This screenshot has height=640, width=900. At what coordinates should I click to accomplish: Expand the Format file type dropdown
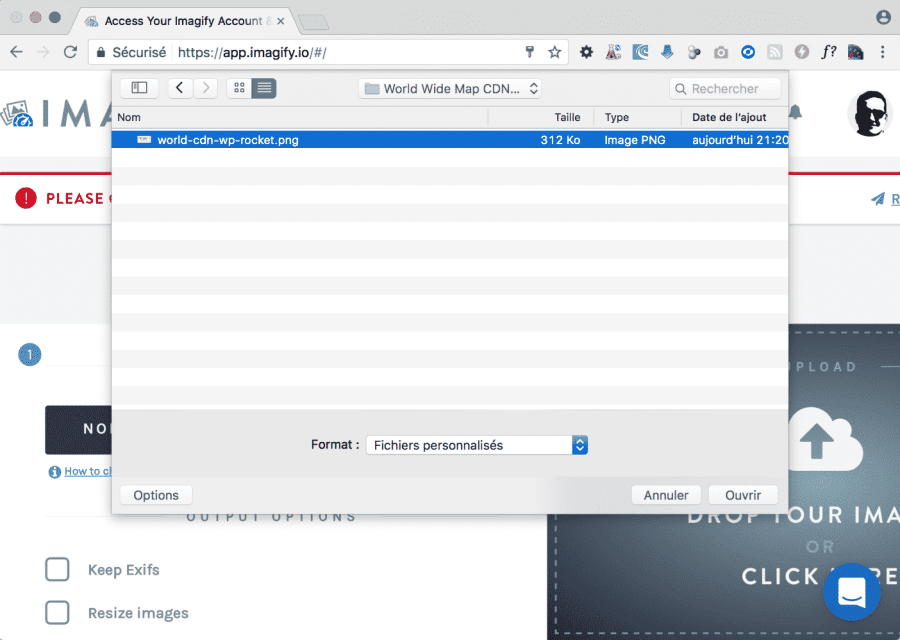click(x=476, y=445)
